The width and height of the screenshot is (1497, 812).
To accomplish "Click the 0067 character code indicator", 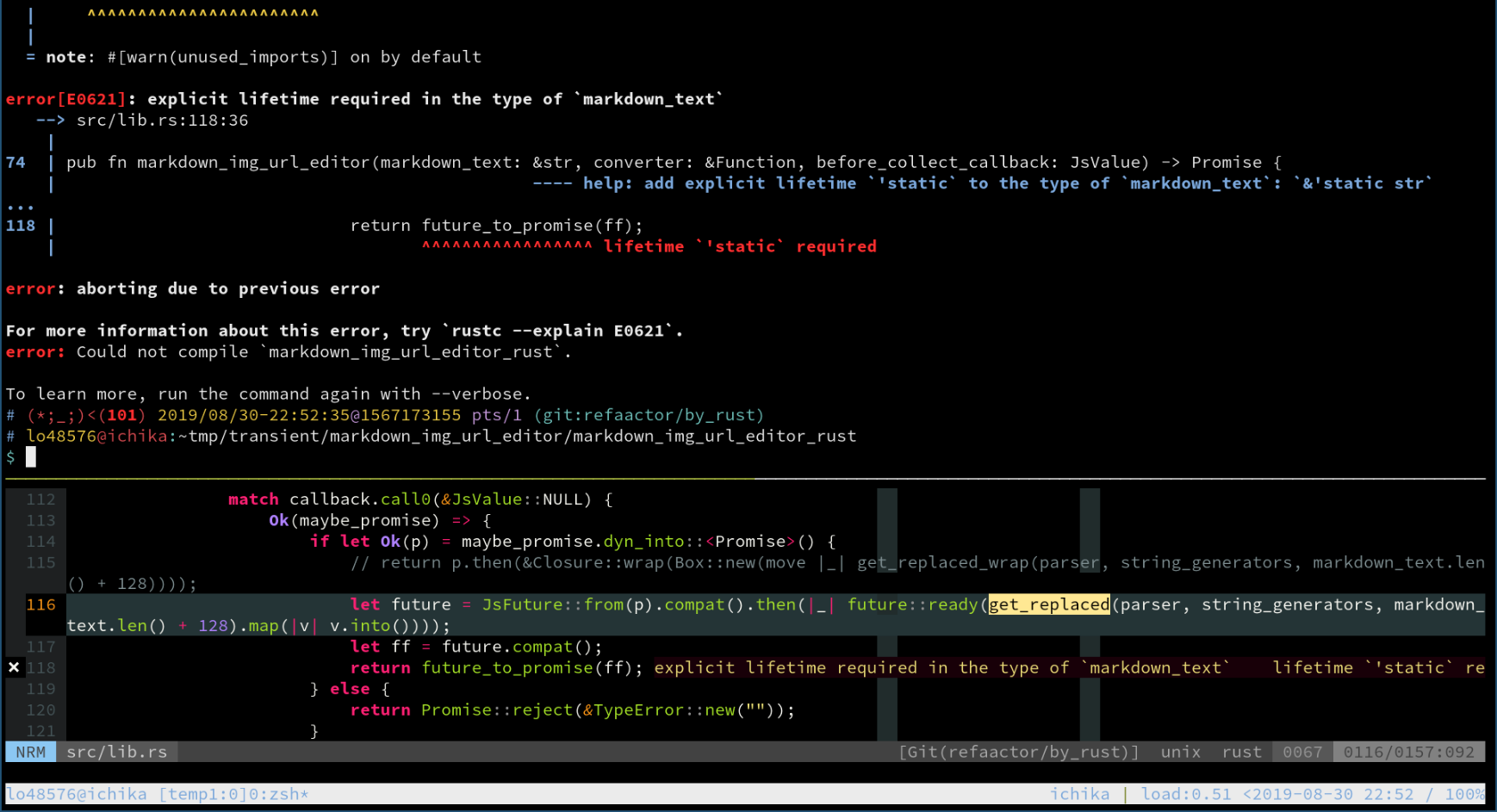I will coord(1301,752).
